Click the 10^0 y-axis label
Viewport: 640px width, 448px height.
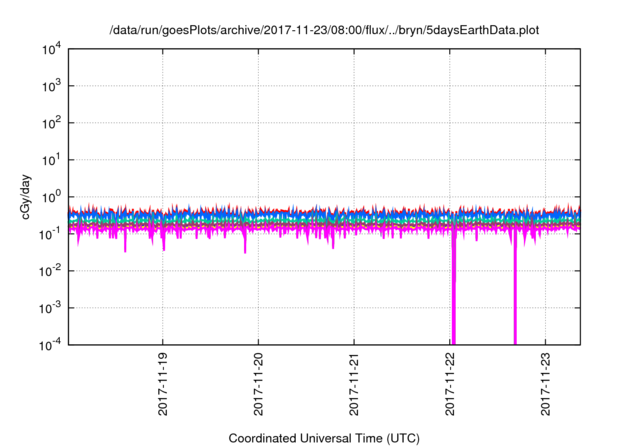[x=51, y=197]
